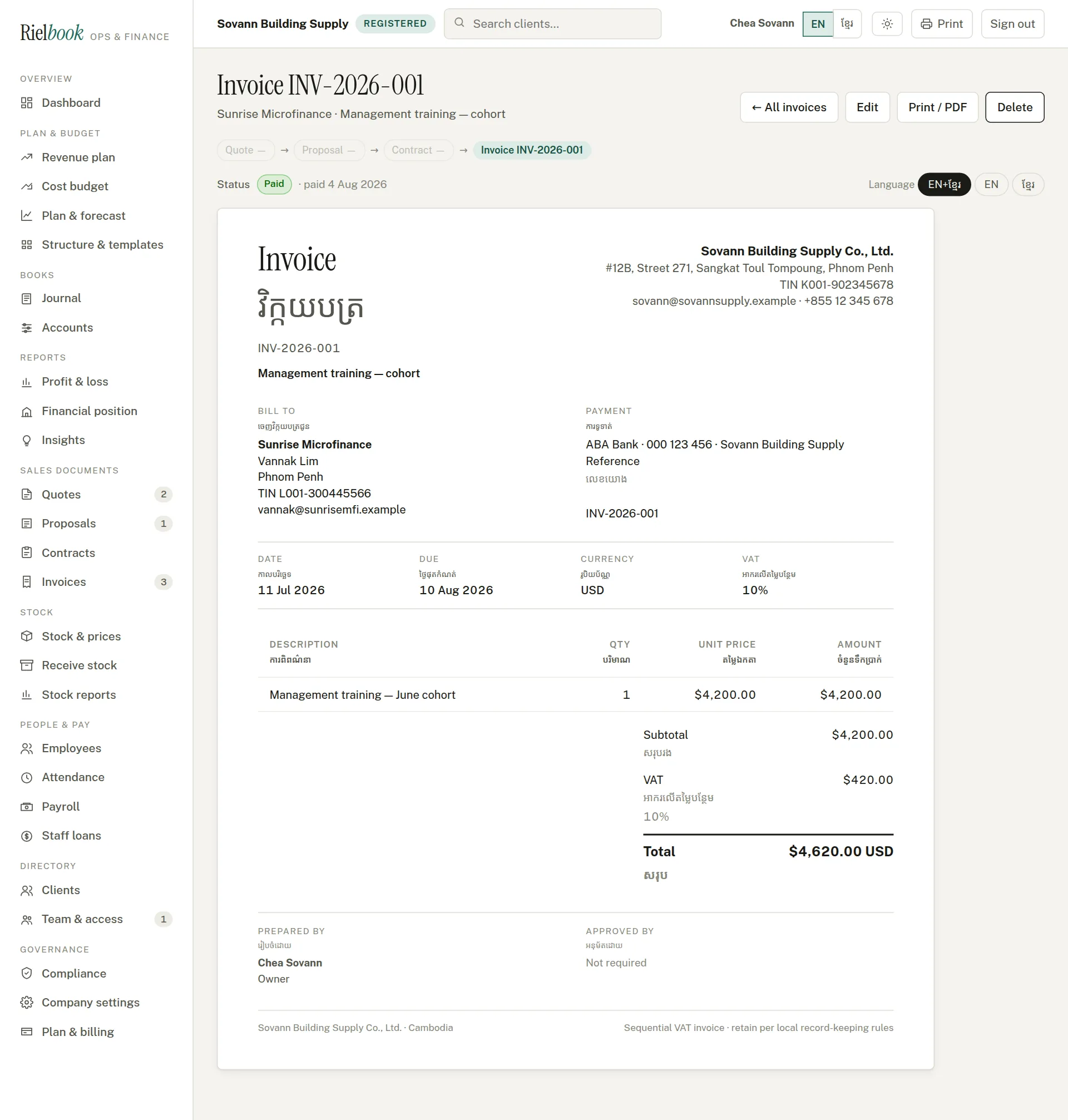
Task: Click the Search clients field
Action: click(552, 24)
